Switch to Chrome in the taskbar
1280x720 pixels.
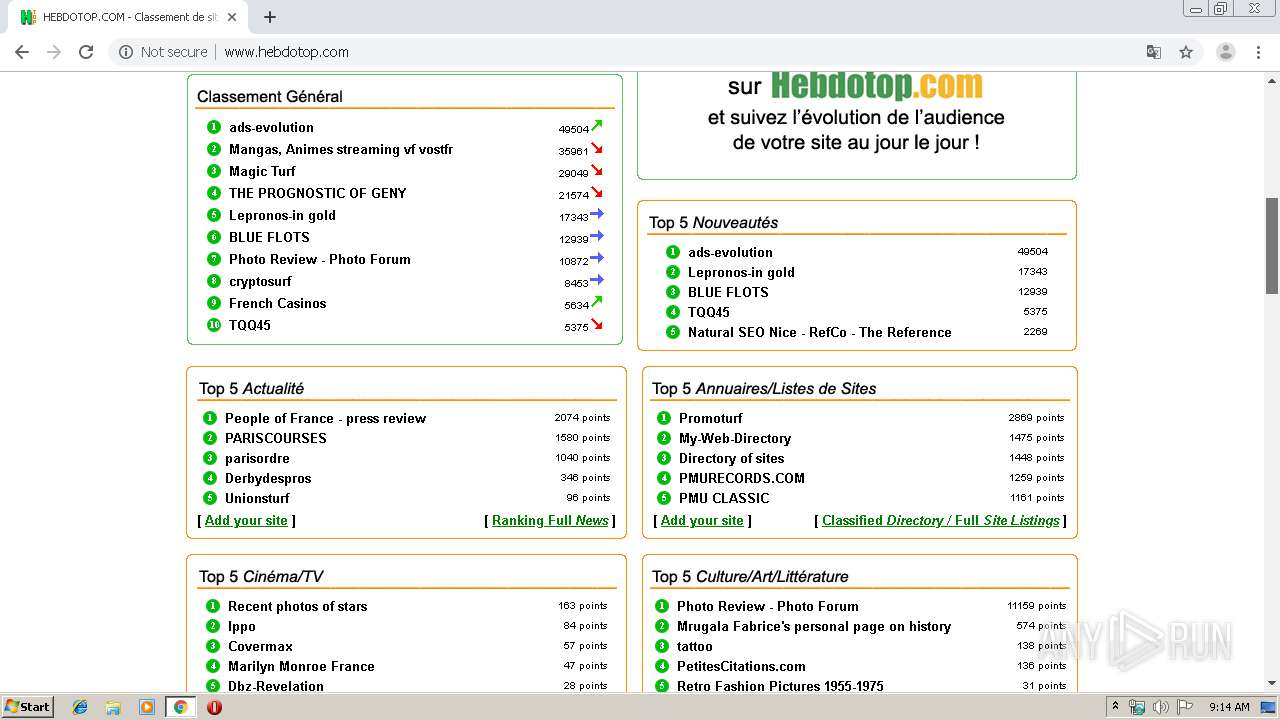click(x=180, y=707)
